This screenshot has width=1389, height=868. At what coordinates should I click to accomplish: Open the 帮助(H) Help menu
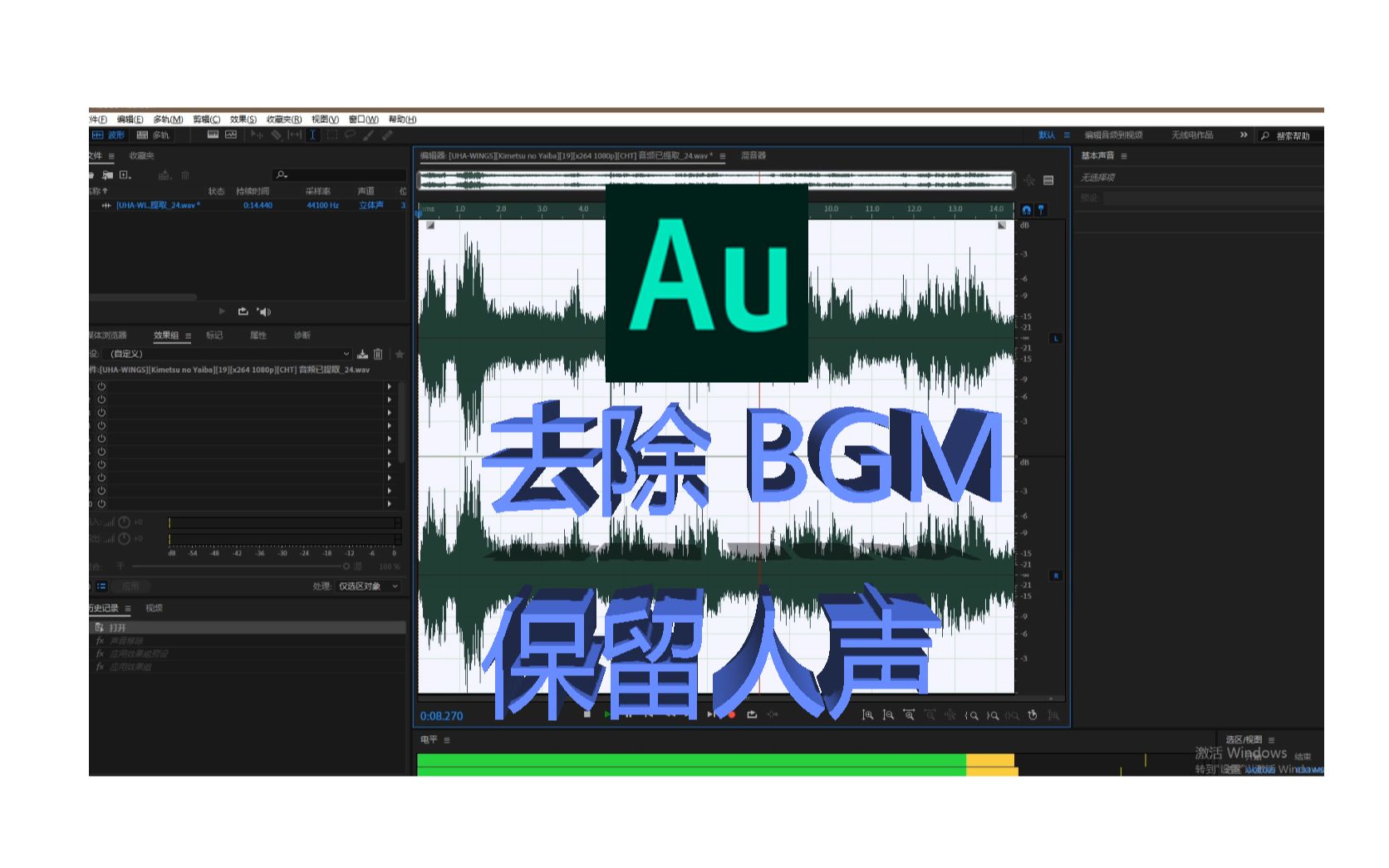(403, 120)
